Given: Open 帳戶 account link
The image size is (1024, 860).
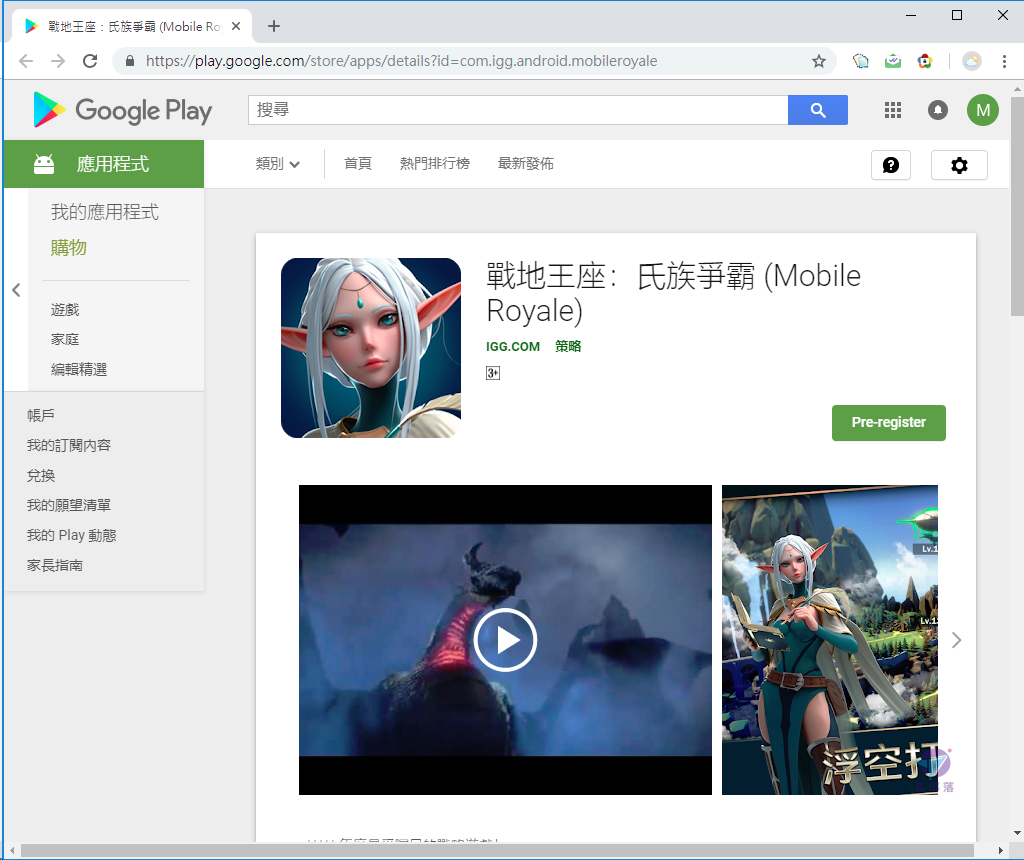Looking at the screenshot, I should coord(40,415).
